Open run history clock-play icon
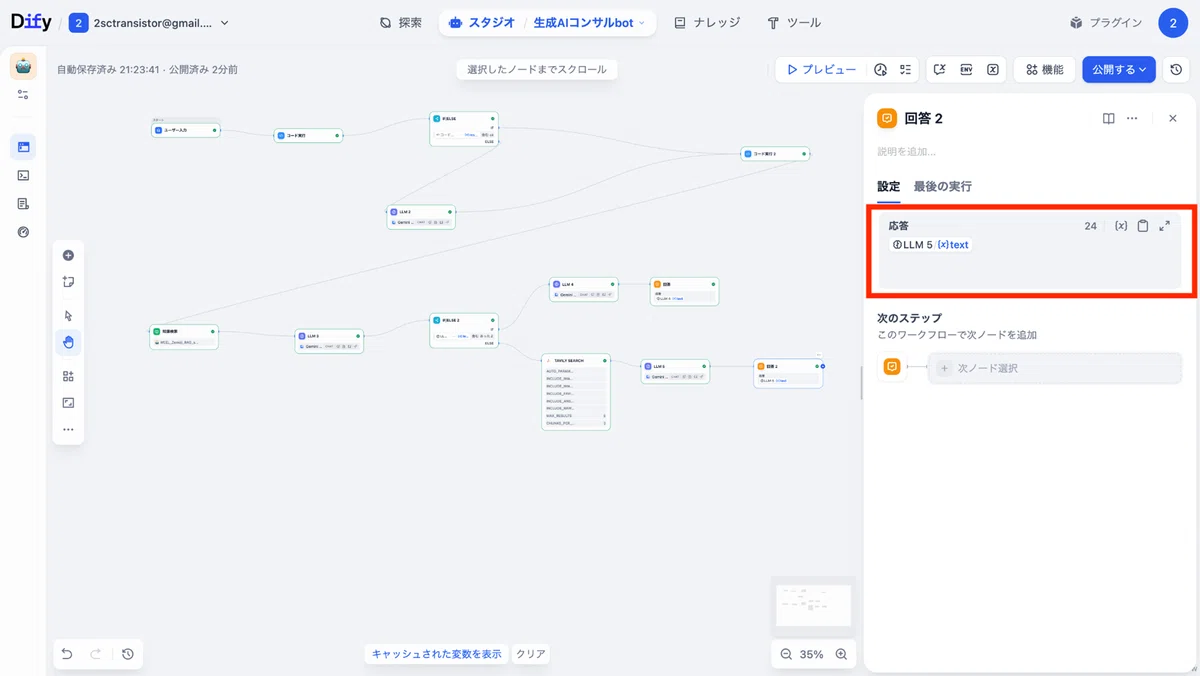The height and width of the screenshot is (676, 1200). coord(880,70)
